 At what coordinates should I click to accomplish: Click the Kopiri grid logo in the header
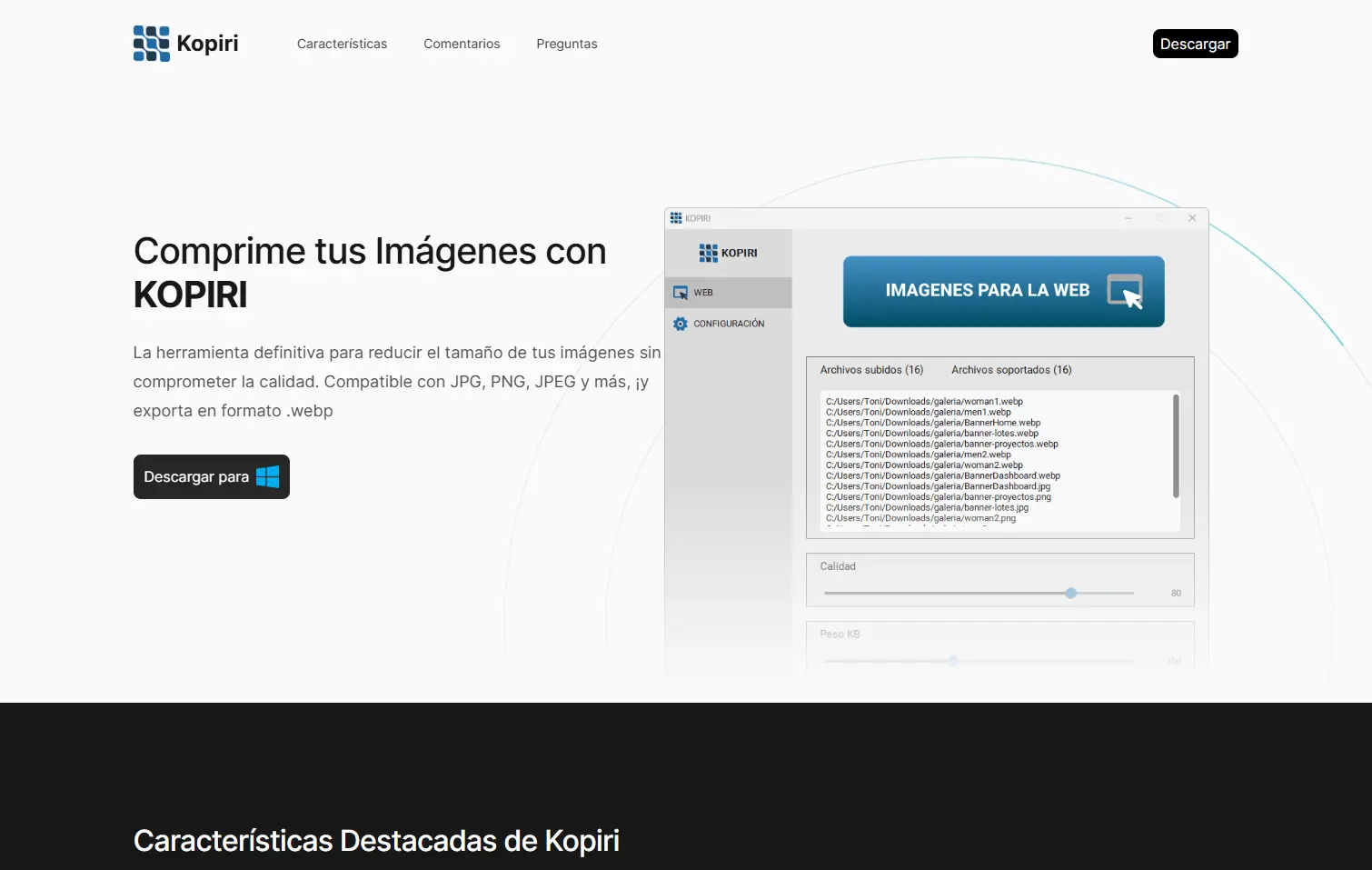(x=150, y=43)
